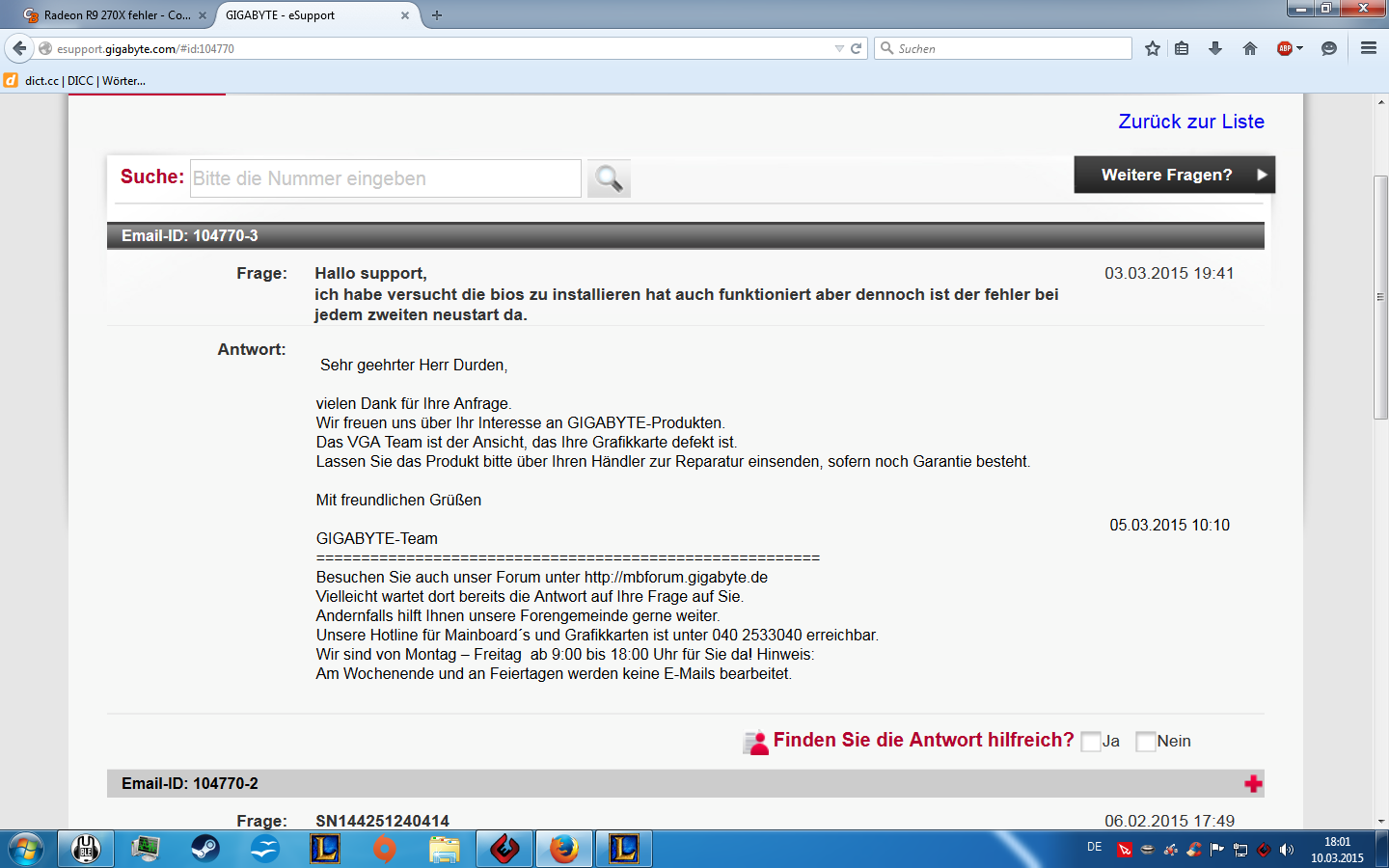Viewport: 1389px width, 868px height.
Task: Open the ABP dropdown arrow
Action: coord(1300,48)
